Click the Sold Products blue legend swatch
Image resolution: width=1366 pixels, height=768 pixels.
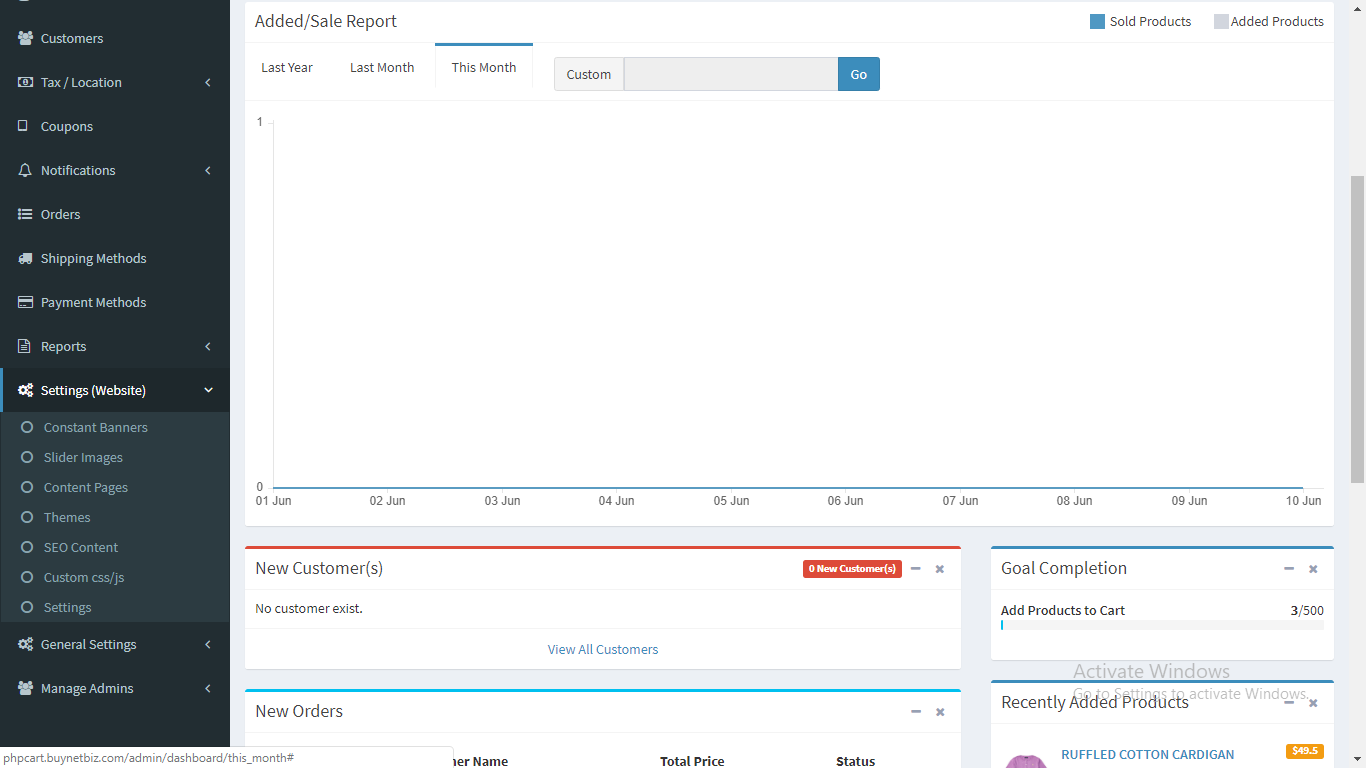point(1097,21)
